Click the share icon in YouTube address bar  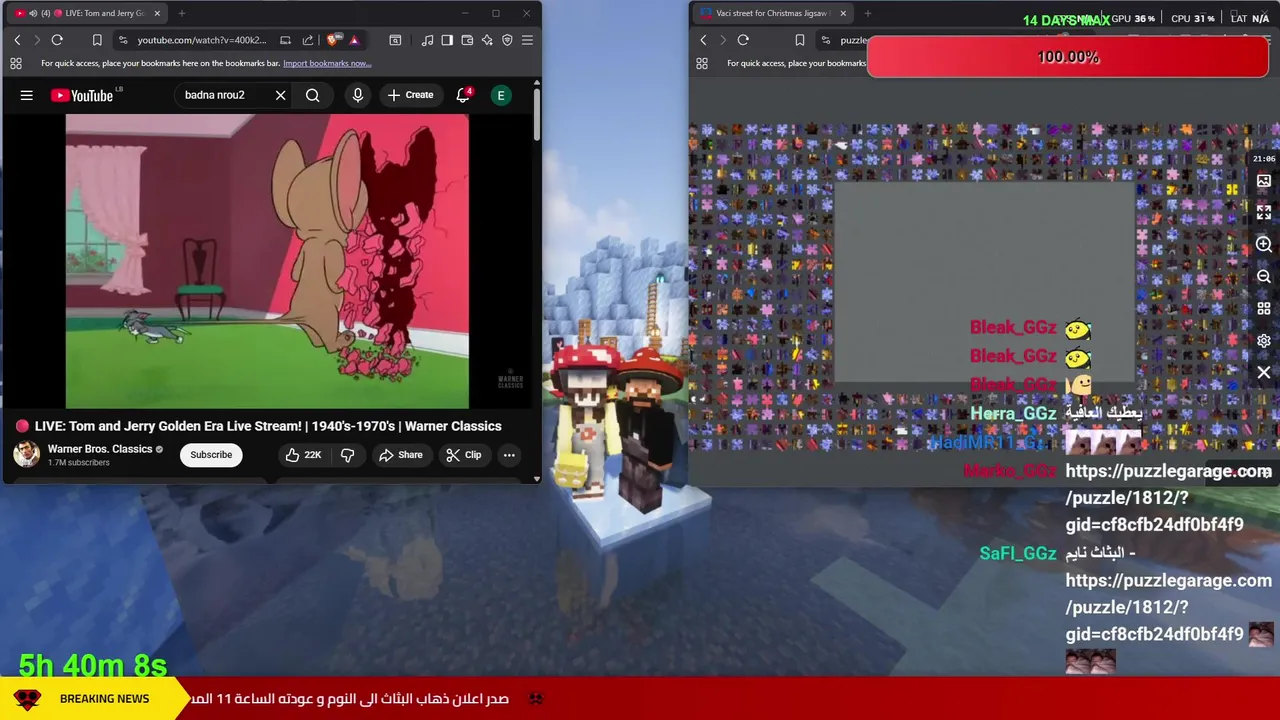pos(308,40)
